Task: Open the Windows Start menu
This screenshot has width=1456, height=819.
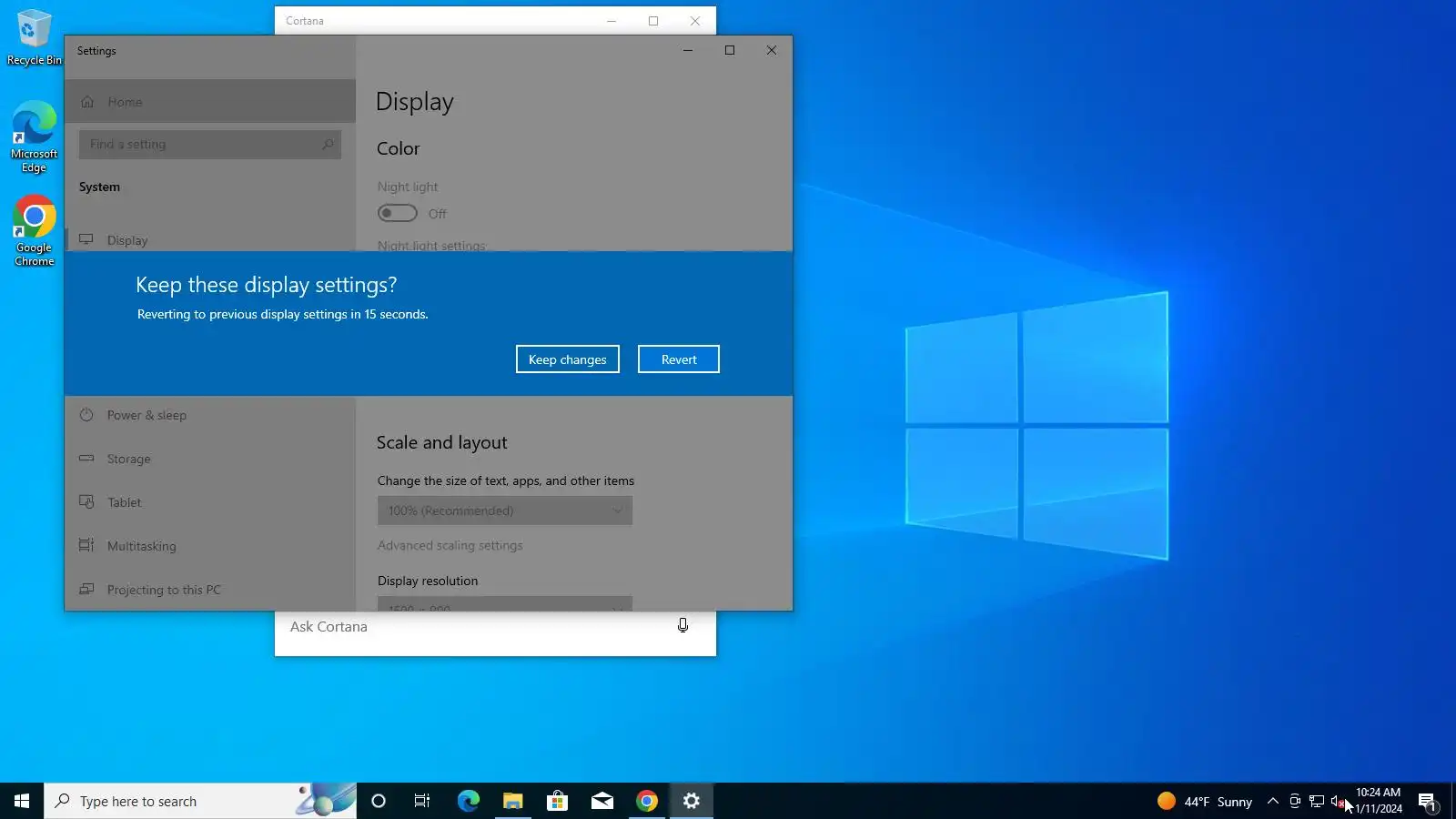Action: pyautogui.click(x=22, y=801)
